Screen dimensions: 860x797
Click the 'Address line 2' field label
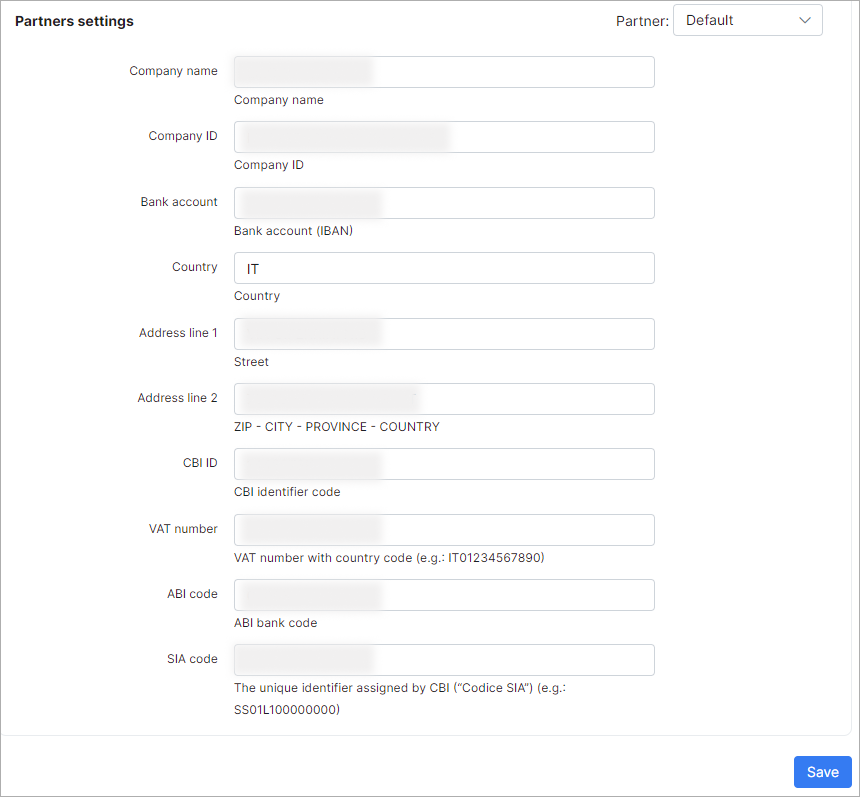tap(177, 398)
